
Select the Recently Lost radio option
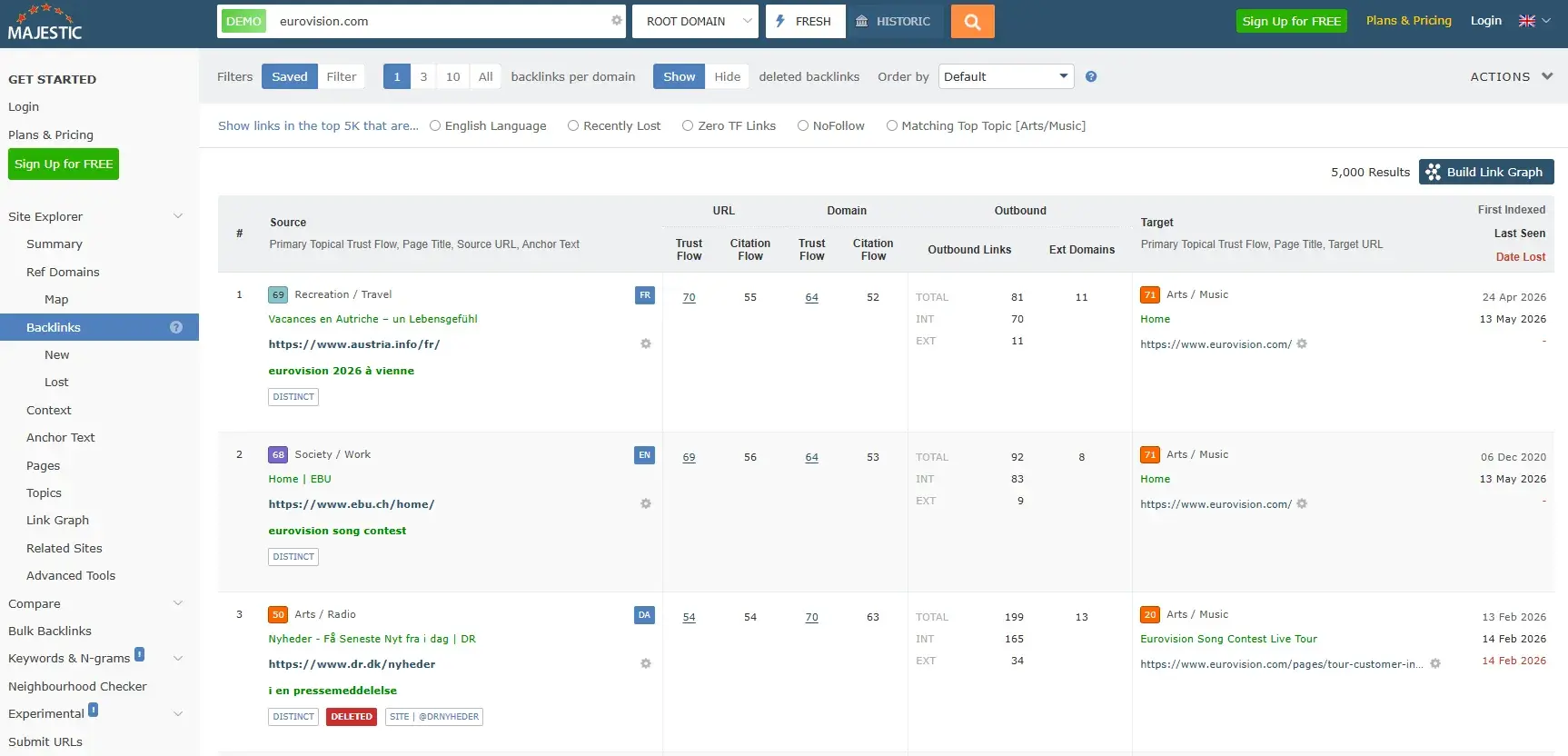tap(573, 126)
